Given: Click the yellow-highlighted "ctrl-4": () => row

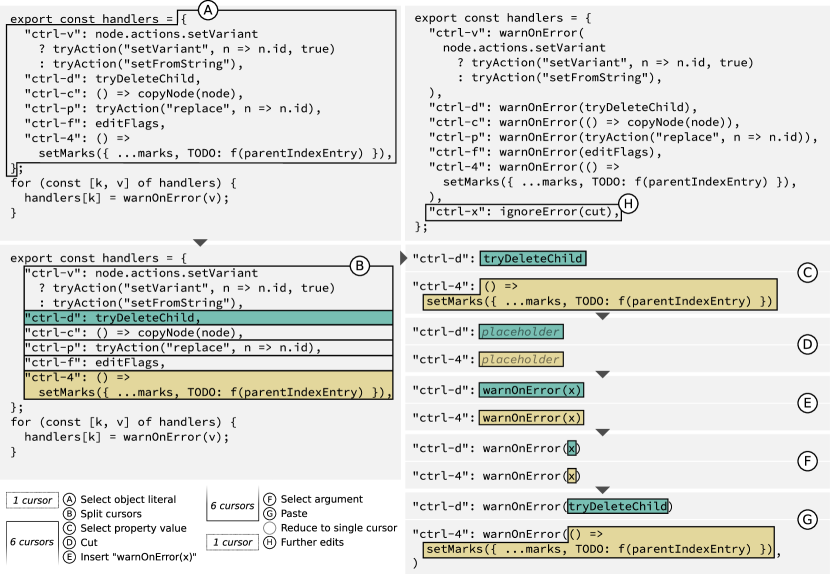Looking at the screenshot, I should click(x=208, y=385).
